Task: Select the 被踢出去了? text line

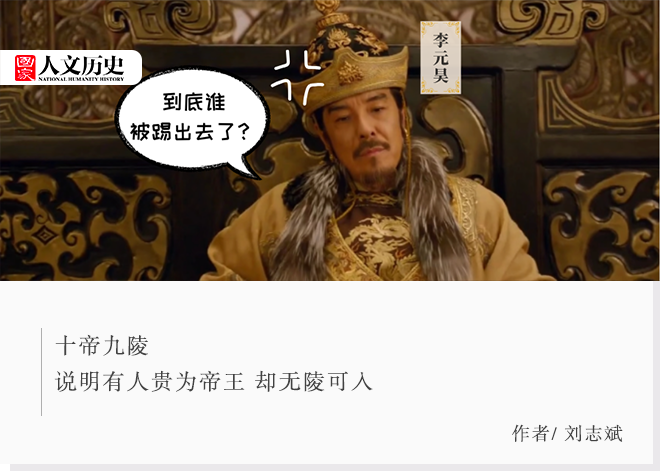Action: tap(190, 132)
